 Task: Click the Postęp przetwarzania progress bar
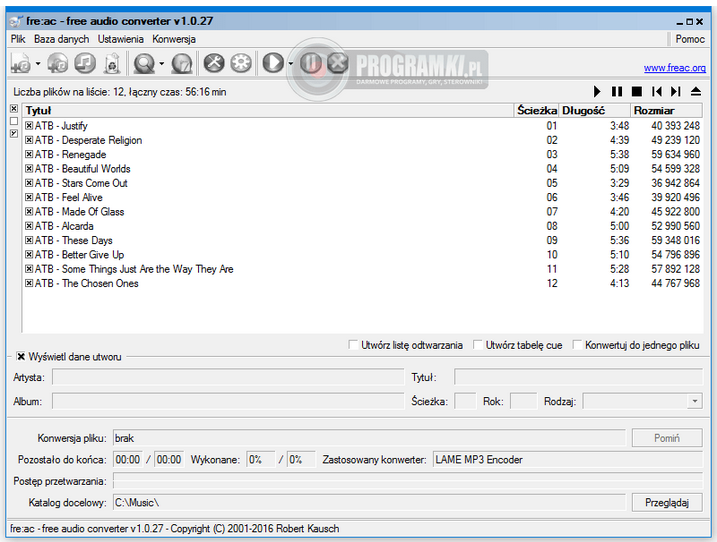pyautogui.click(x=407, y=481)
